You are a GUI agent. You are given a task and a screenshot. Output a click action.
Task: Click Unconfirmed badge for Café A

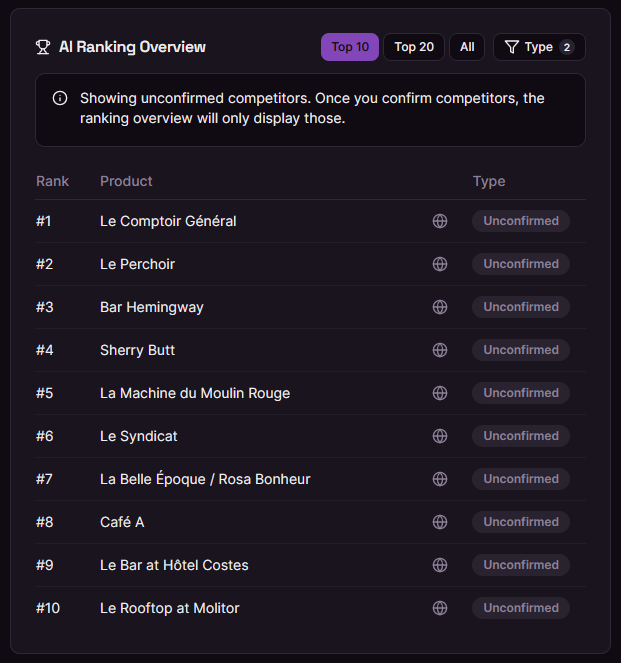[521, 522]
